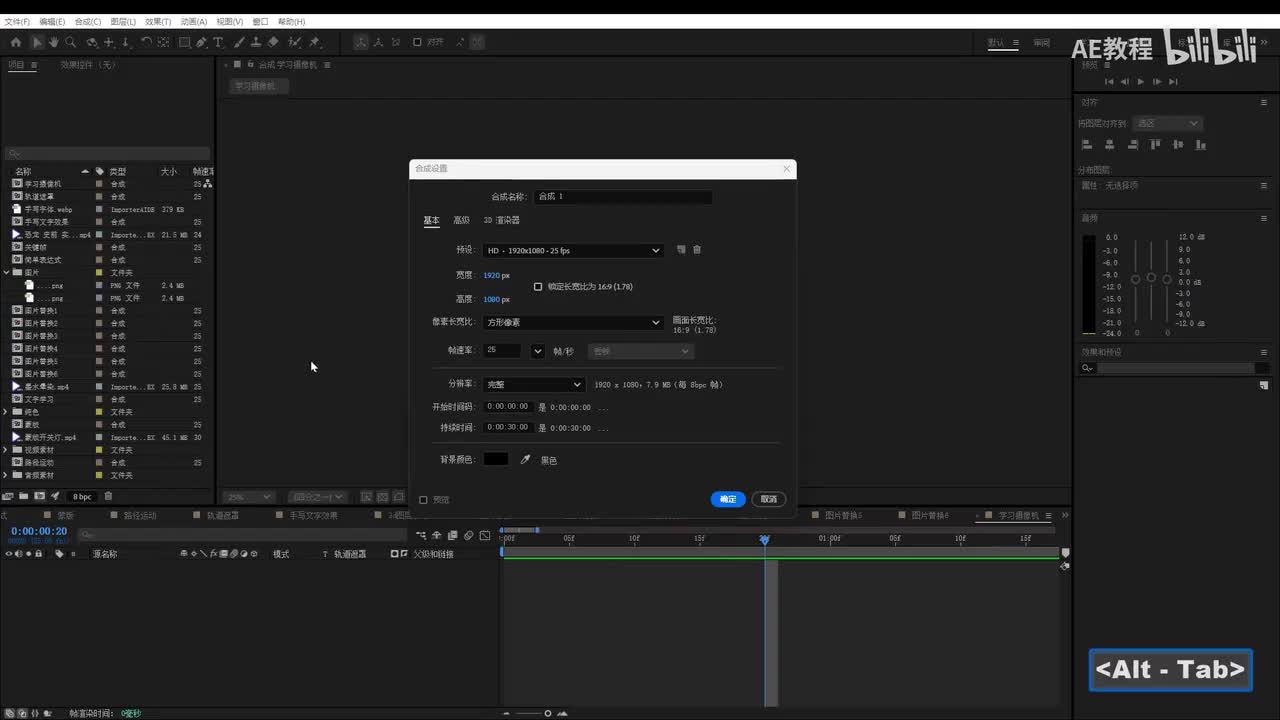This screenshot has height=720, width=1280.
Task: Click the play button in Preview panel
Action: 1141,82
